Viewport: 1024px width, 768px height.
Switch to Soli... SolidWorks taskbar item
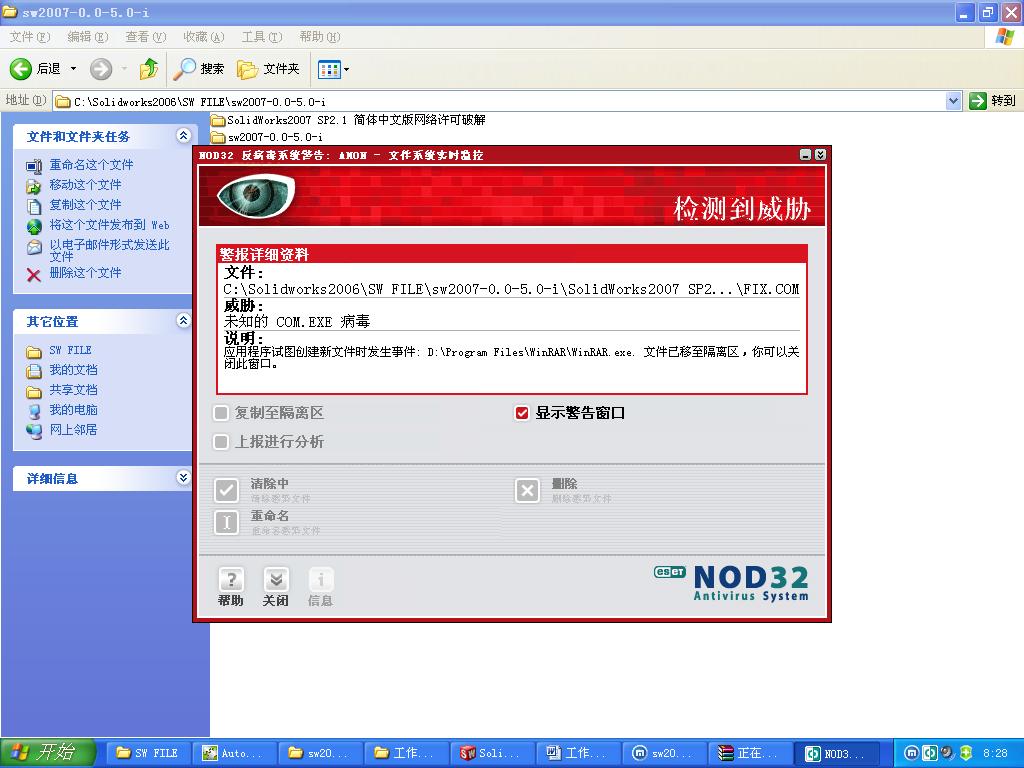(492, 753)
